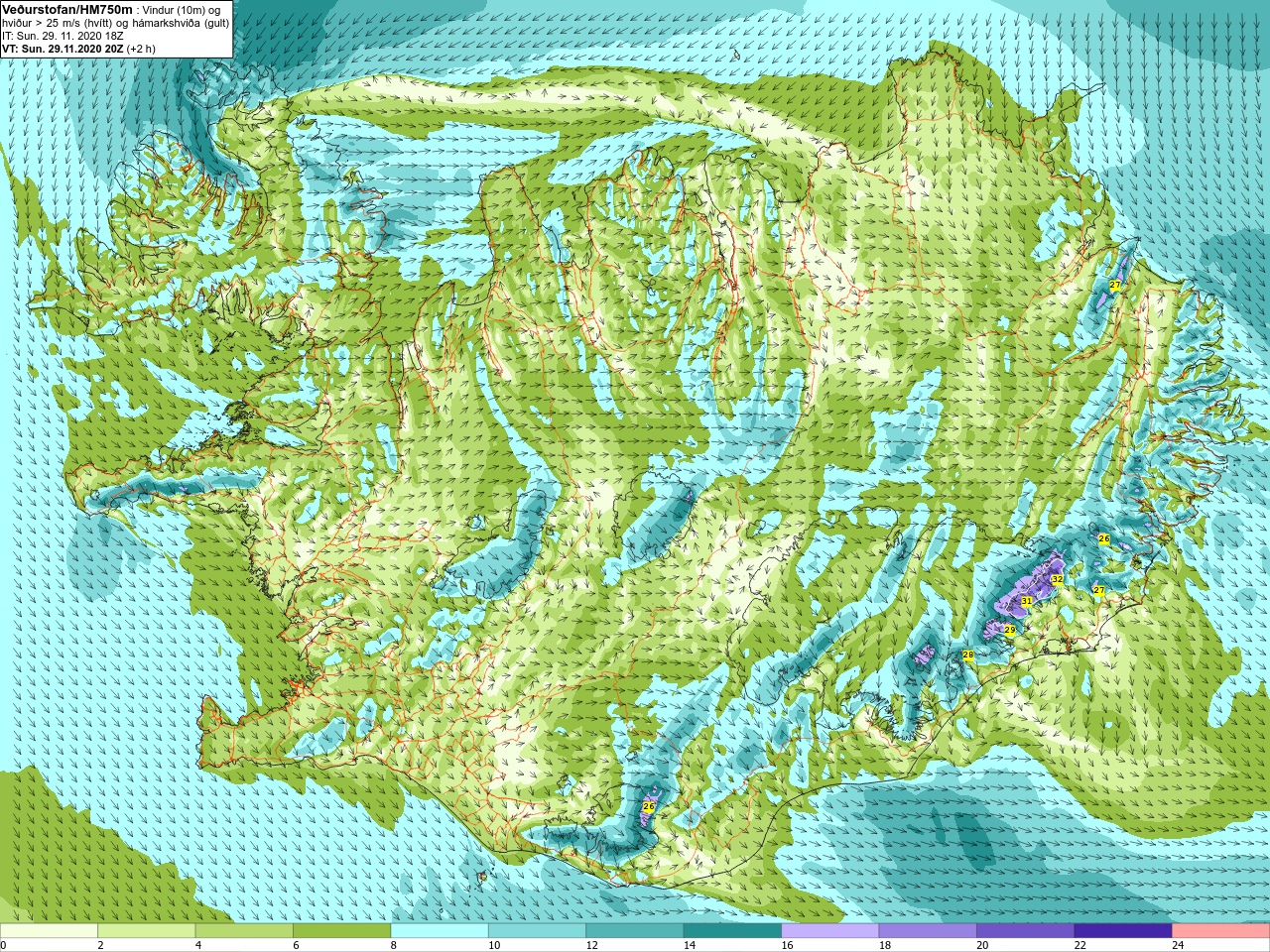Click the legend scale number 12

[591, 945]
